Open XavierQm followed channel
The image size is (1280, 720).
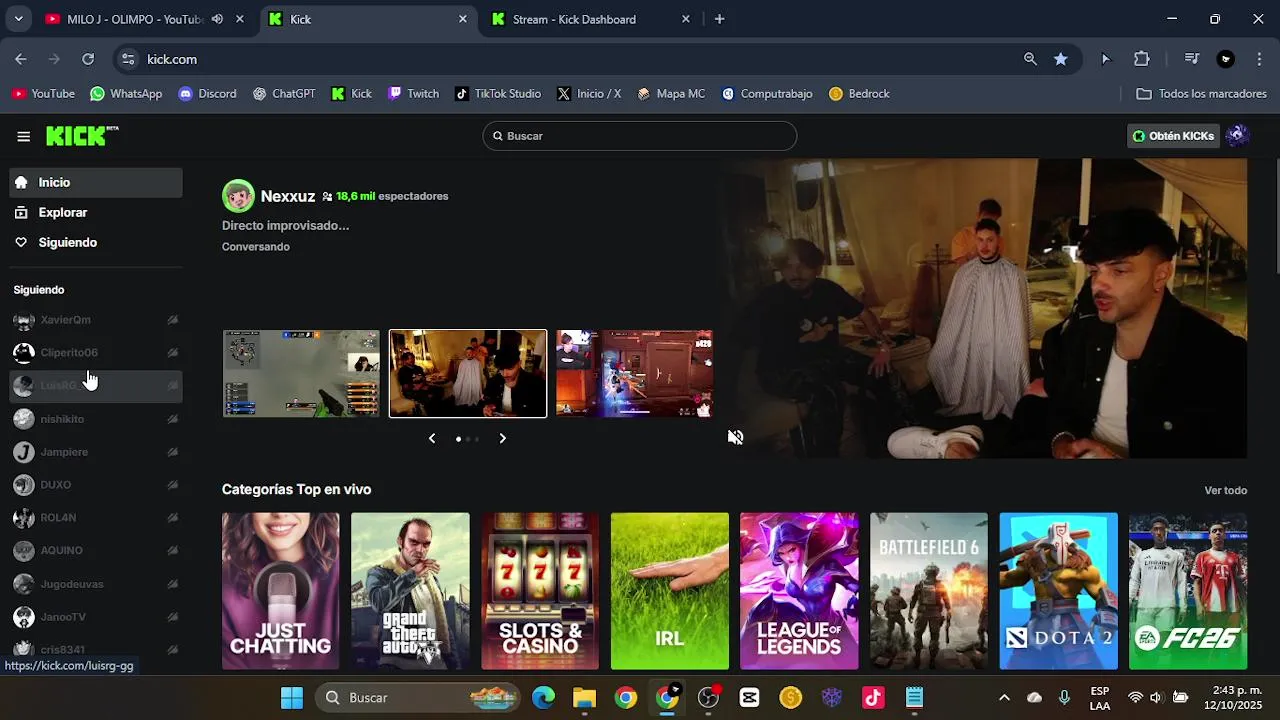[96, 320]
